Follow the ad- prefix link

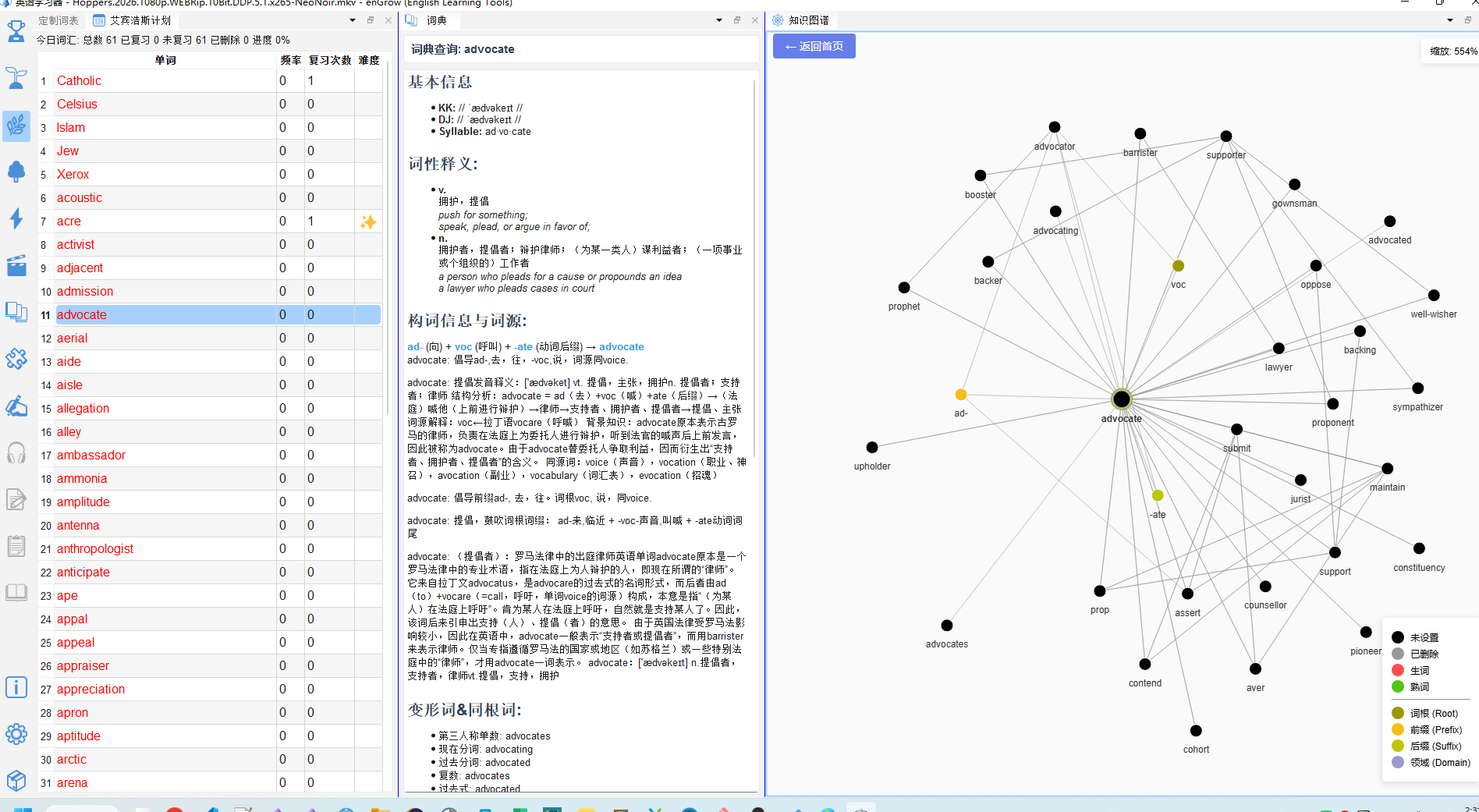pos(414,347)
